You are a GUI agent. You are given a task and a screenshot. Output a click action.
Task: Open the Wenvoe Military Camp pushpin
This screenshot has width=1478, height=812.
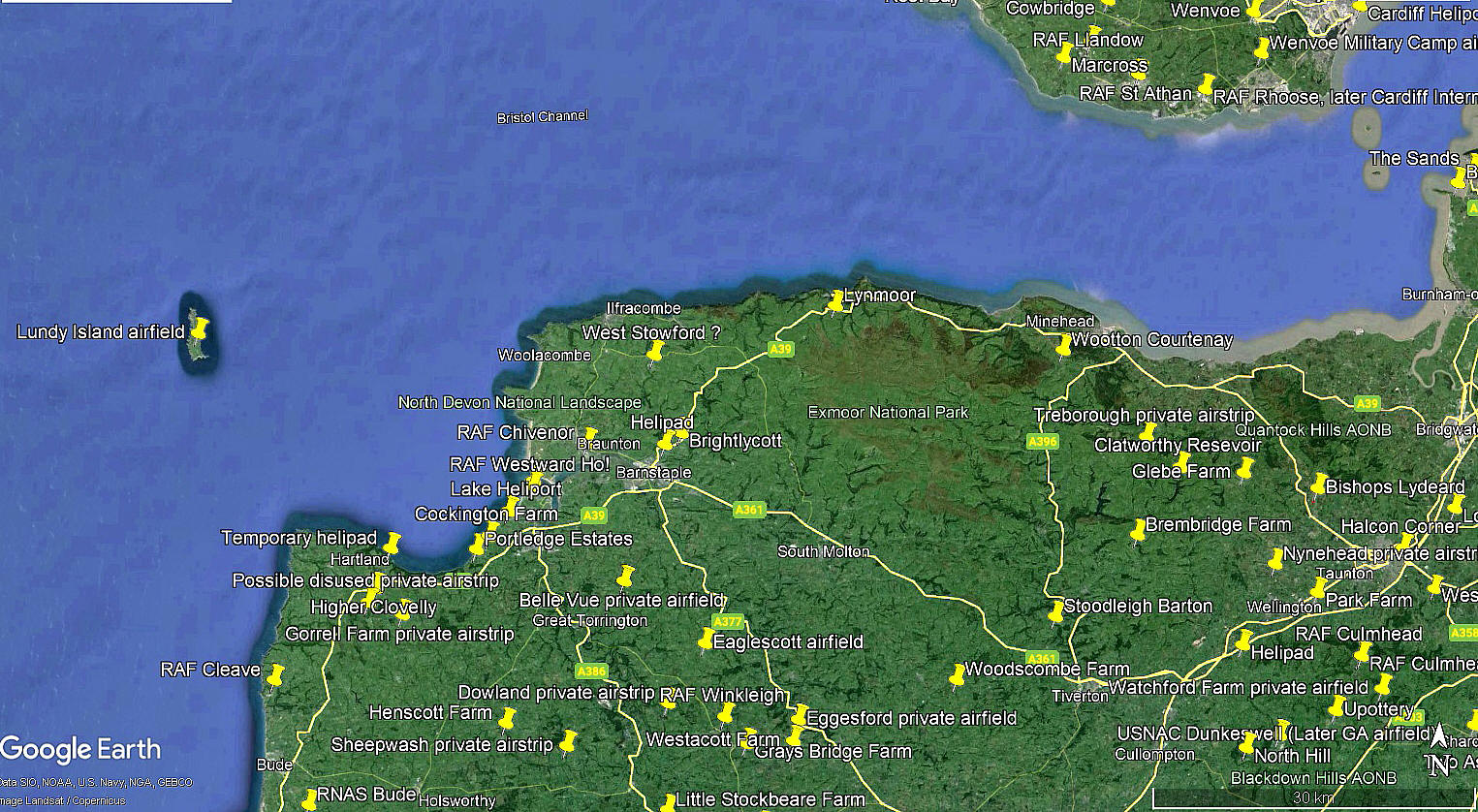click(x=1262, y=47)
